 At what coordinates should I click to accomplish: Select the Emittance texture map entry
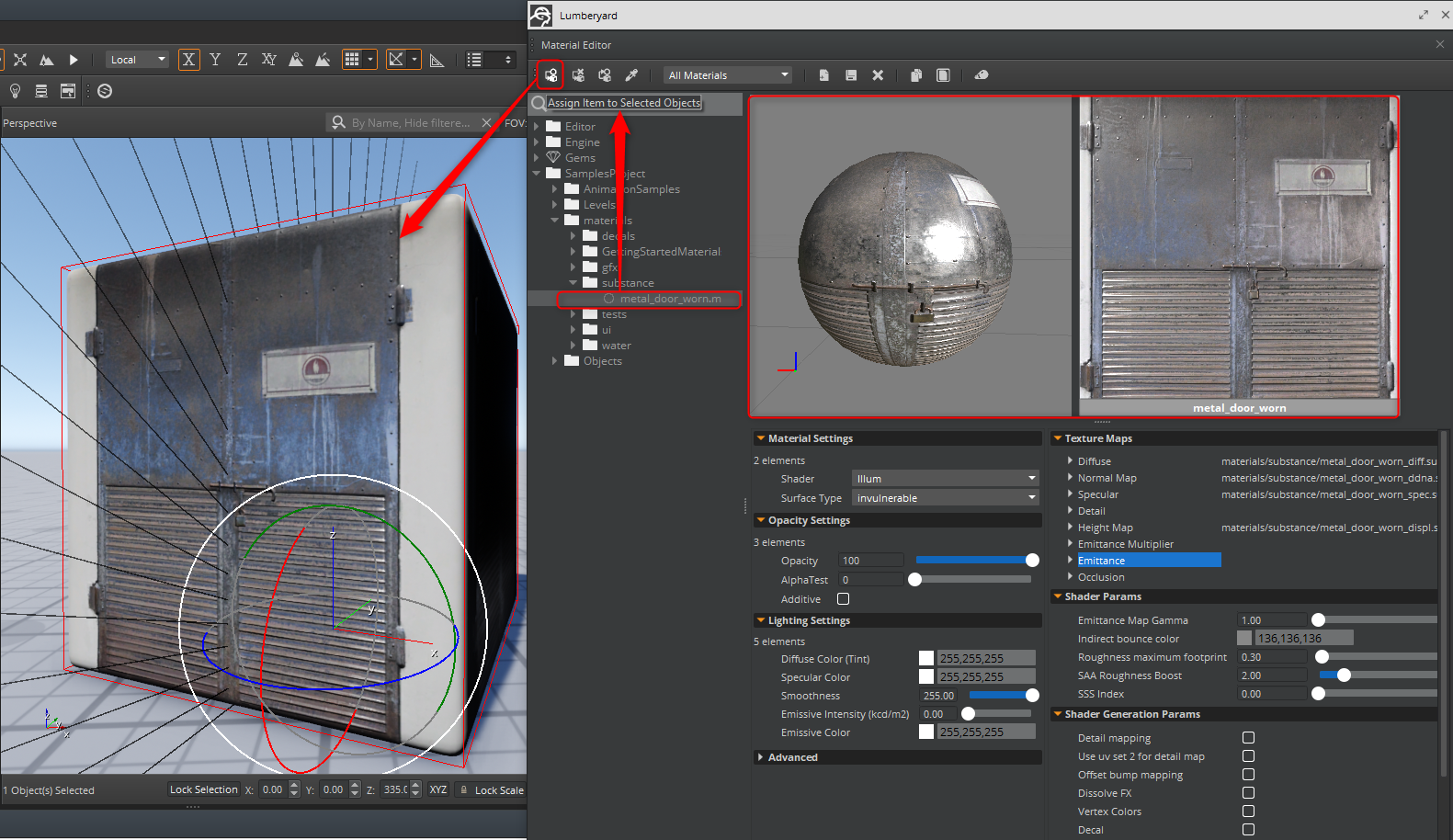(1101, 561)
